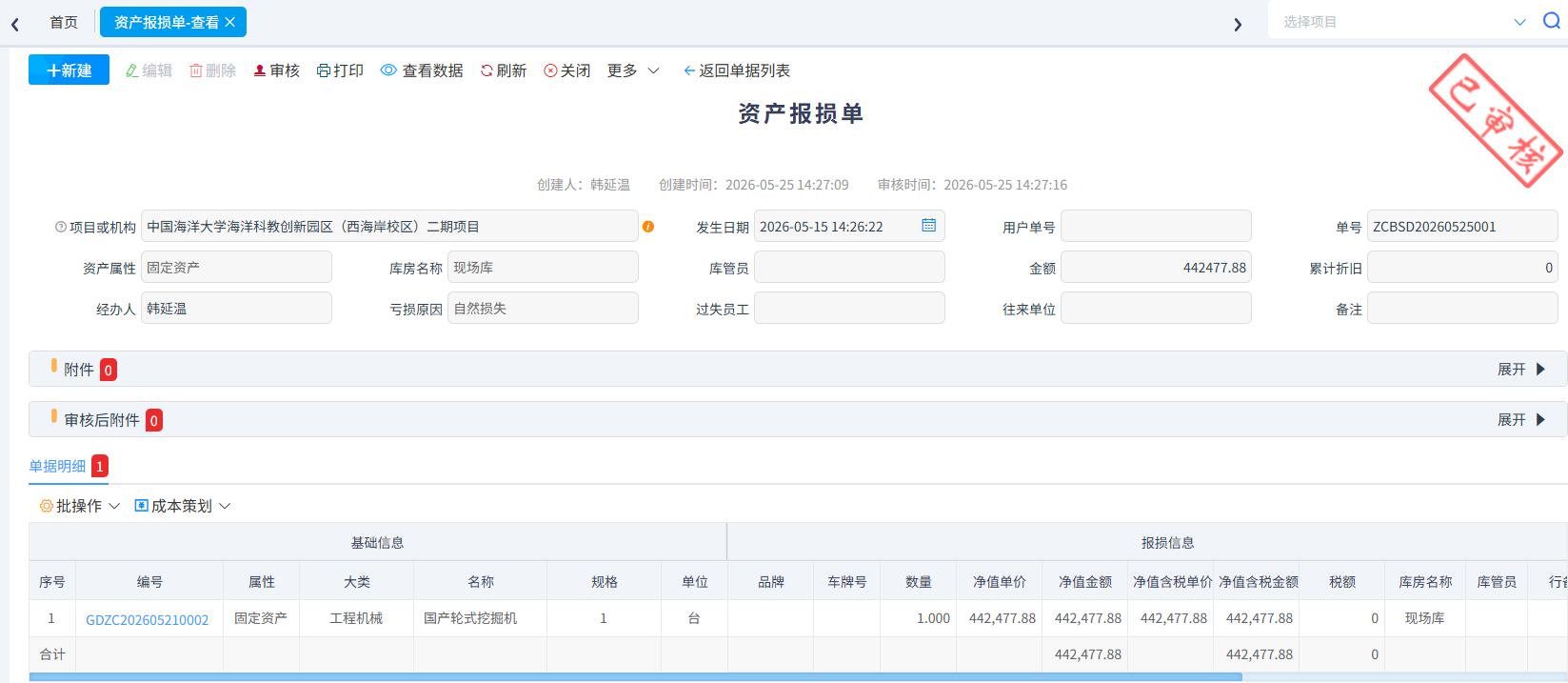Click the search magnifier icon

pos(1552,21)
